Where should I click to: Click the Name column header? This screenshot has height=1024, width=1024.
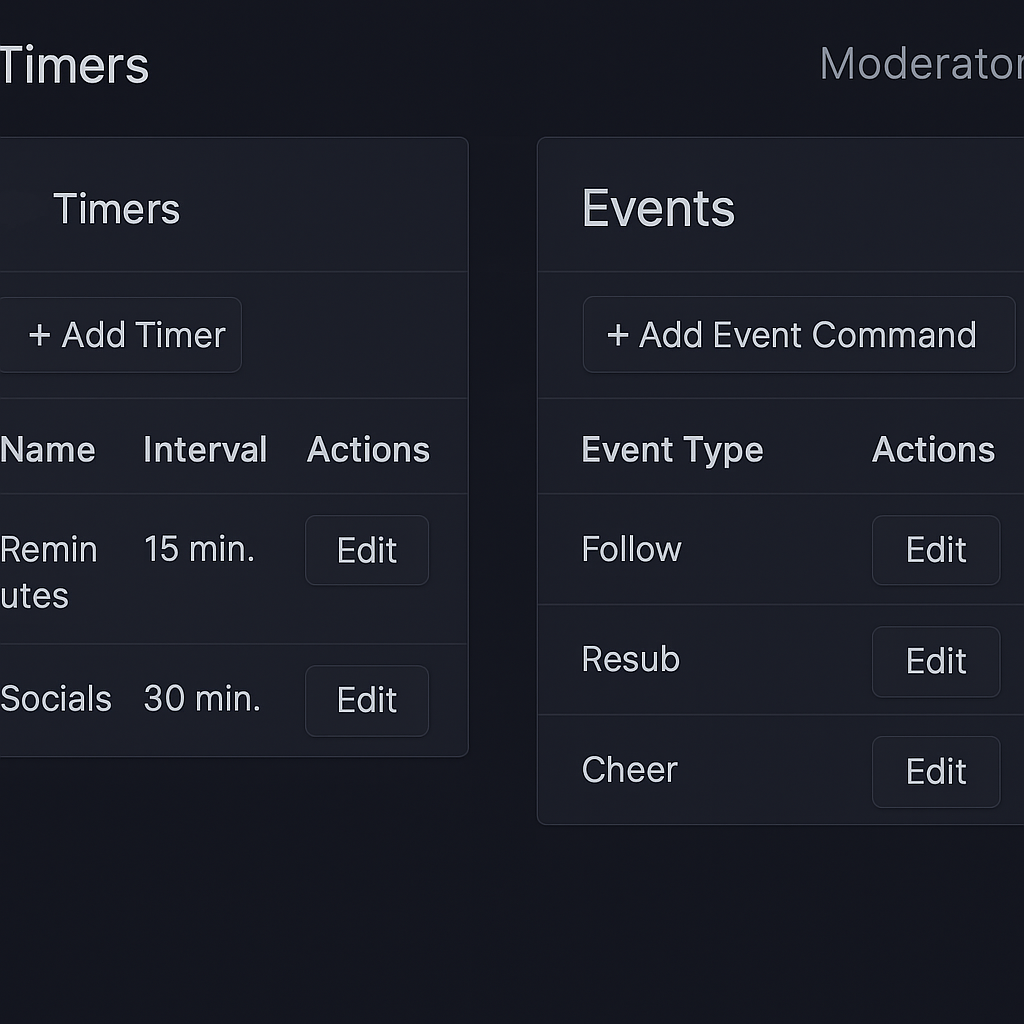[x=48, y=450]
